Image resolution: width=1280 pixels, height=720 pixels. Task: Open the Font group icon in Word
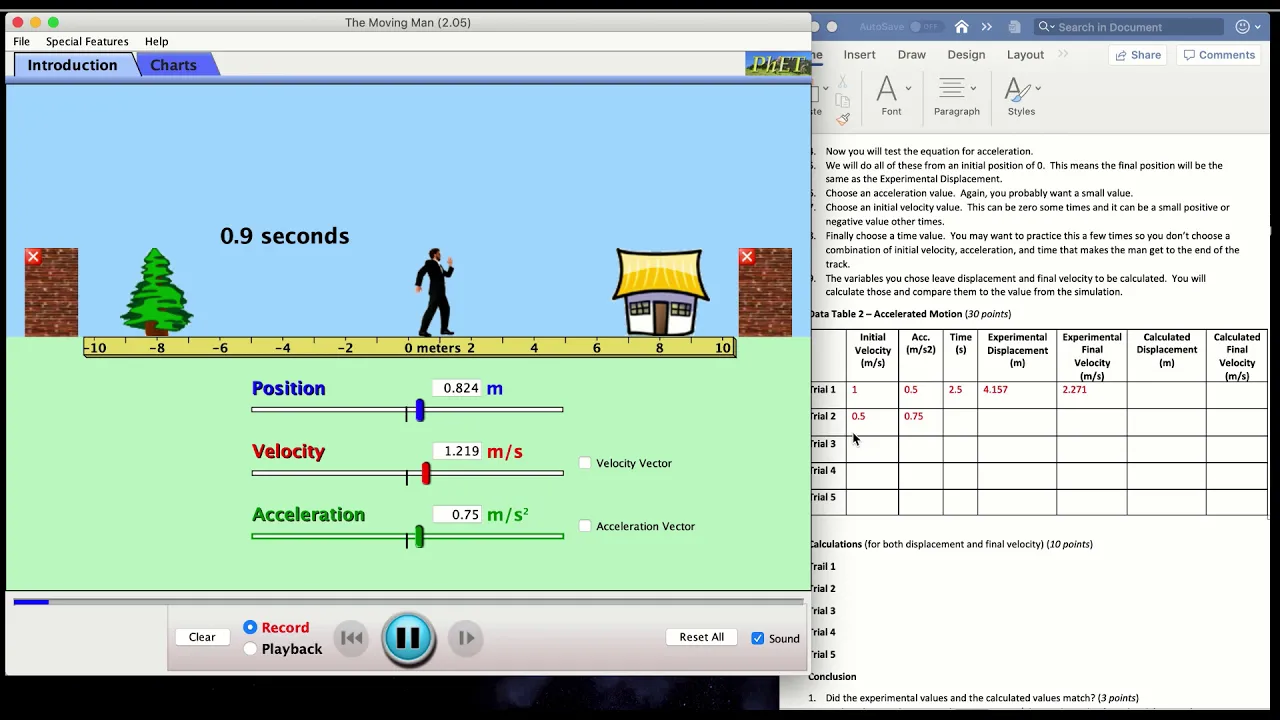coord(887,90)
